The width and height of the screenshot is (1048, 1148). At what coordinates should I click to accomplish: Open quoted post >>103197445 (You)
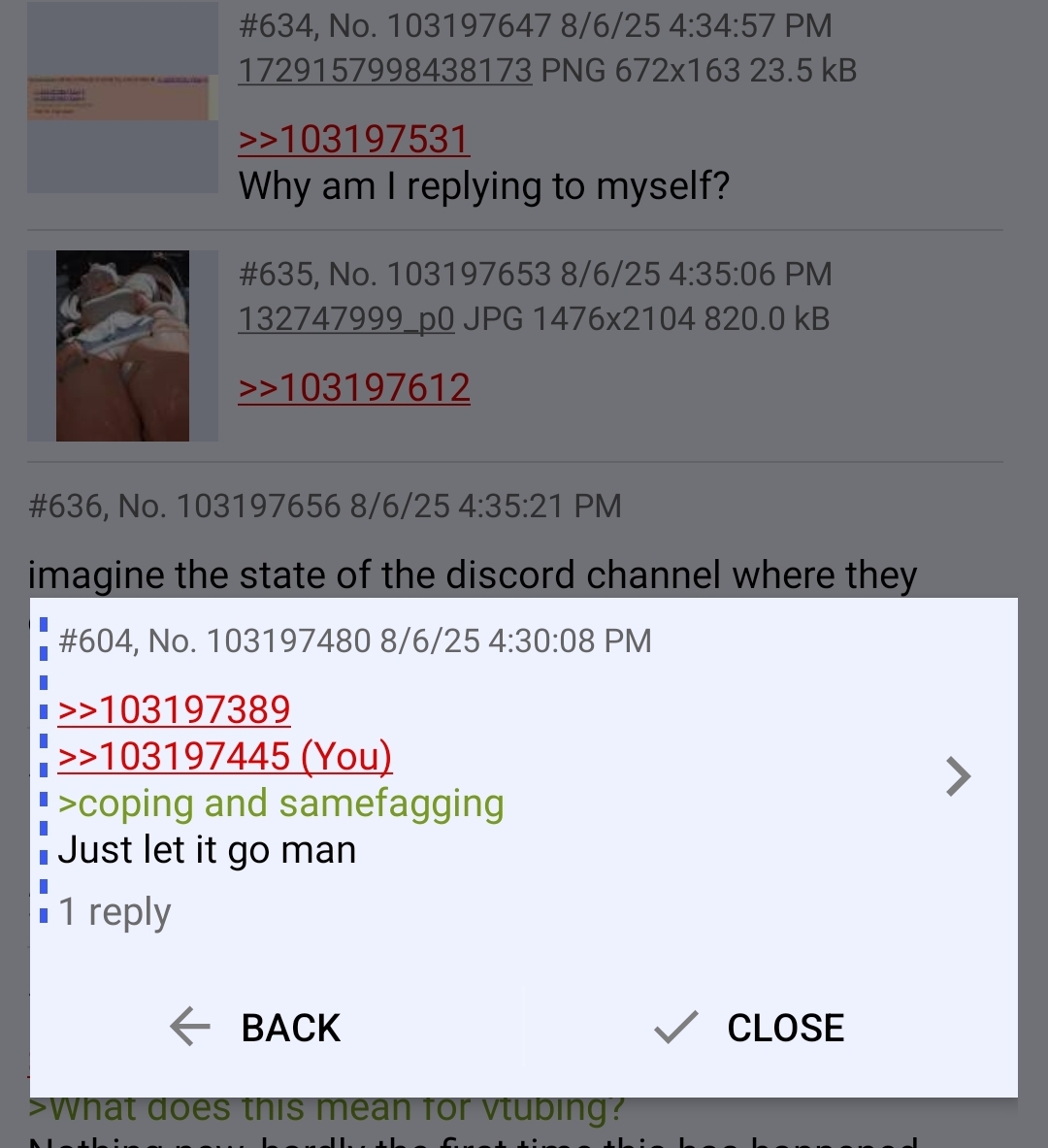click(225, 756)
